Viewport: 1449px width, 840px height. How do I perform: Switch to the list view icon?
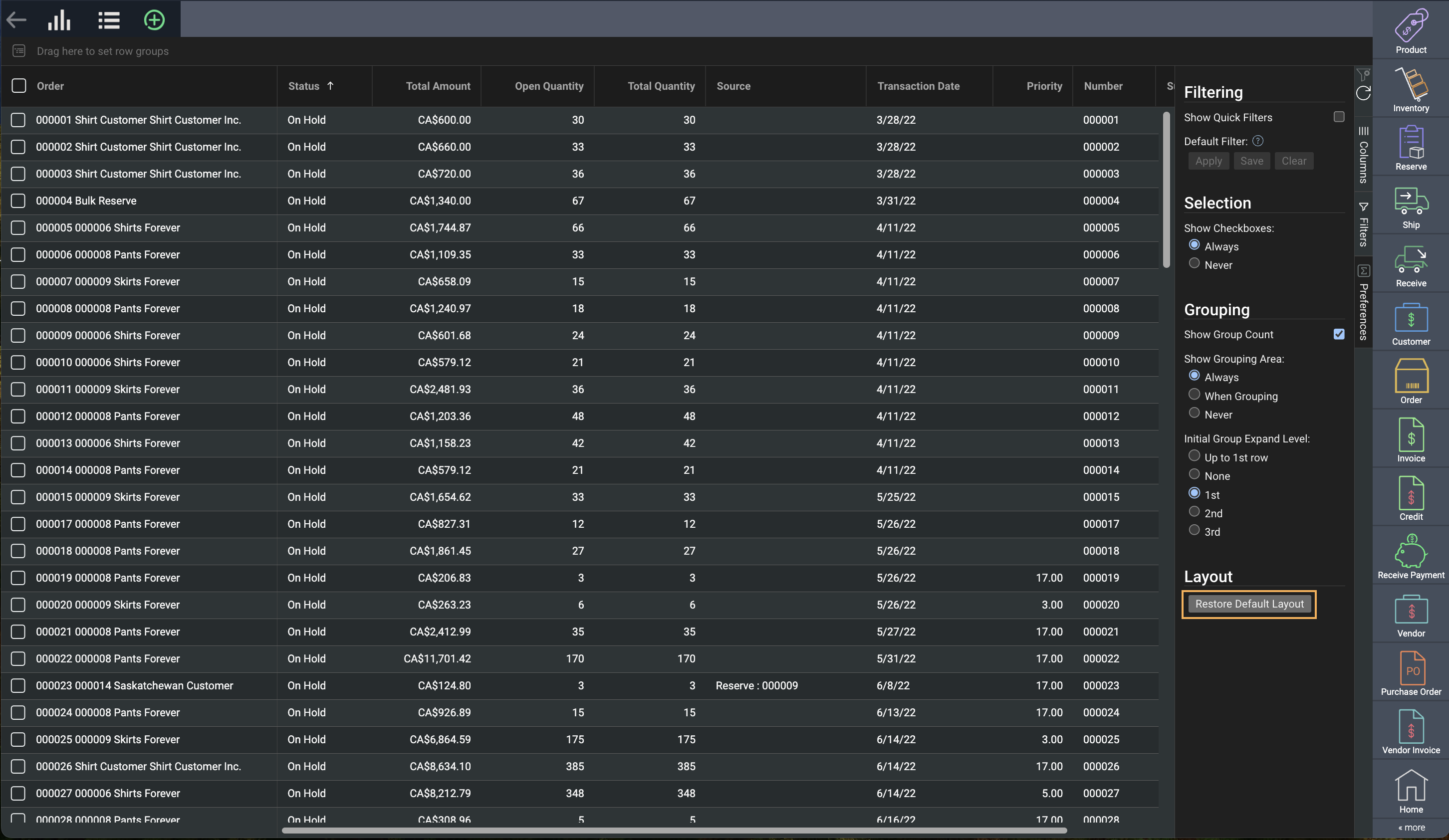(109, 20)
